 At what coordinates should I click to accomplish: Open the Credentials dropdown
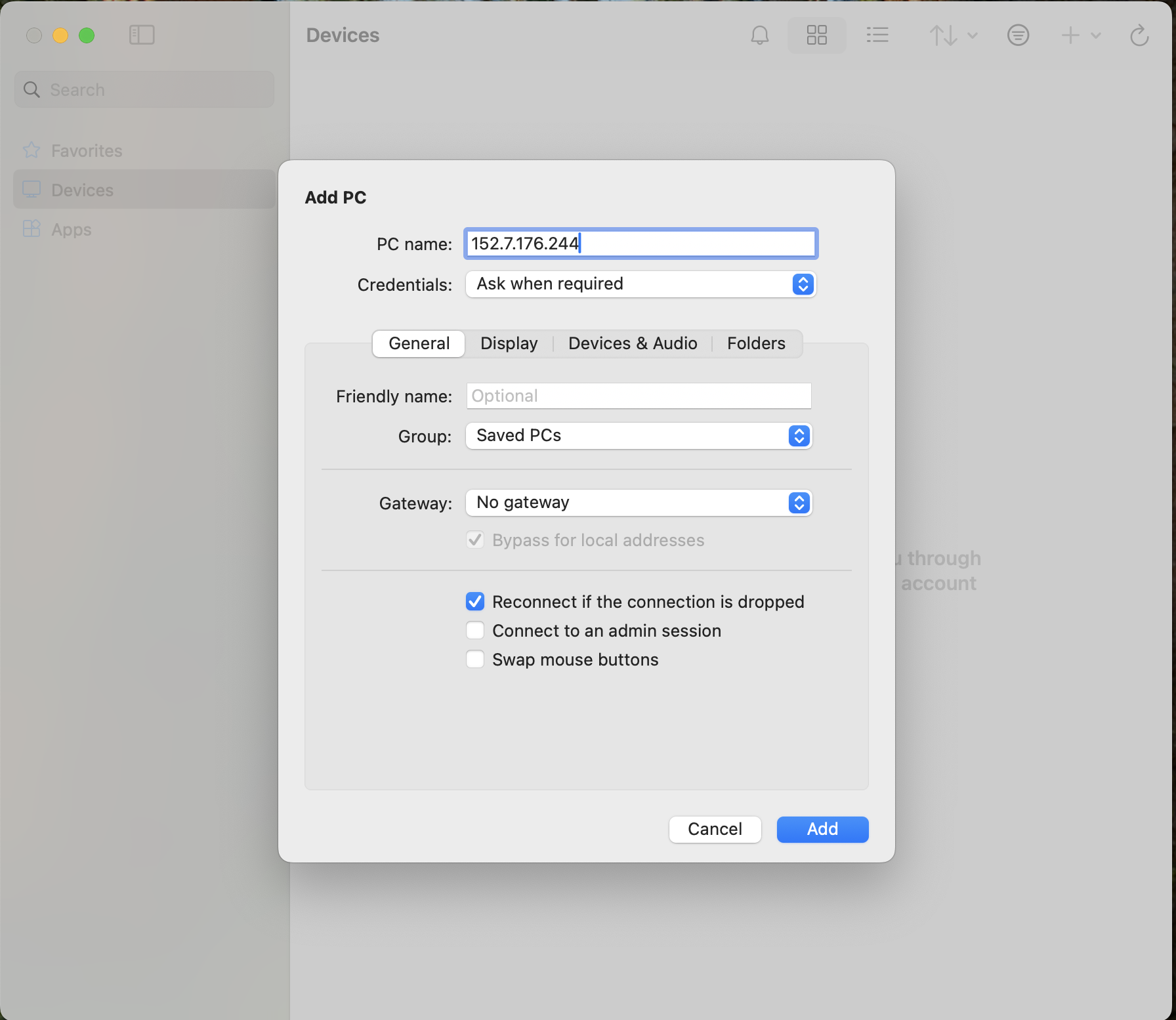[640, 284]
